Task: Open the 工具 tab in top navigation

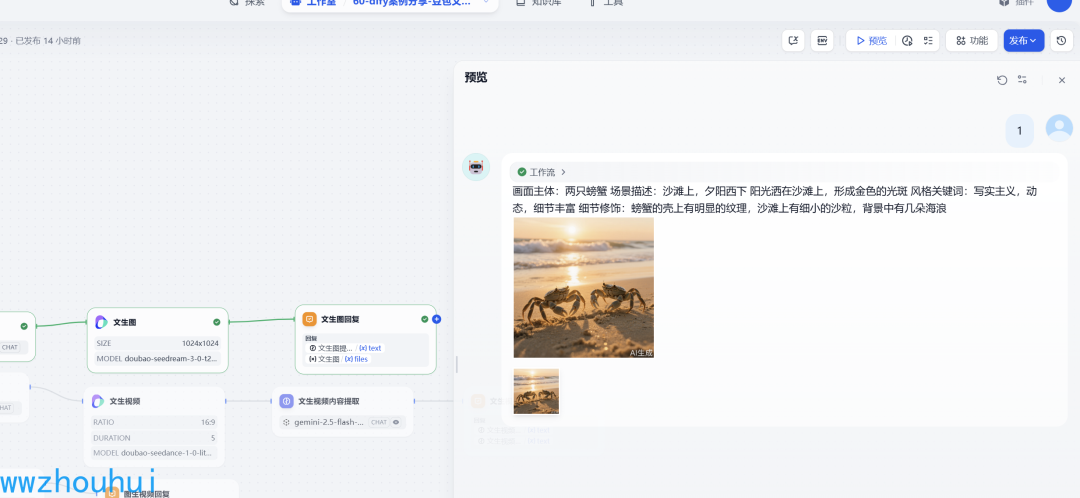Action: (614, 3)
